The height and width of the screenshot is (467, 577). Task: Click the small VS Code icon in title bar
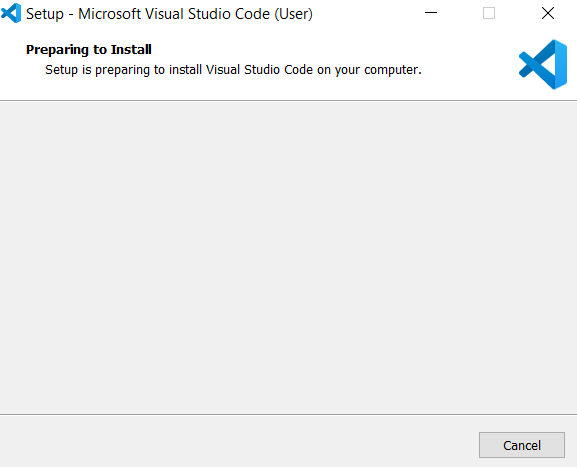11,13
